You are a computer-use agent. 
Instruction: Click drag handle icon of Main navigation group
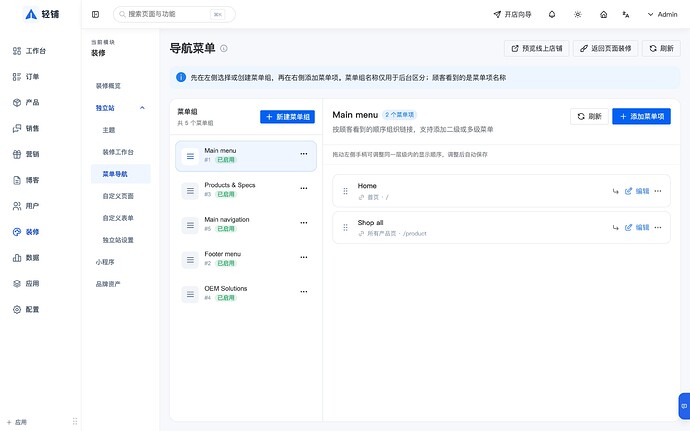click(x=190, y=225)
